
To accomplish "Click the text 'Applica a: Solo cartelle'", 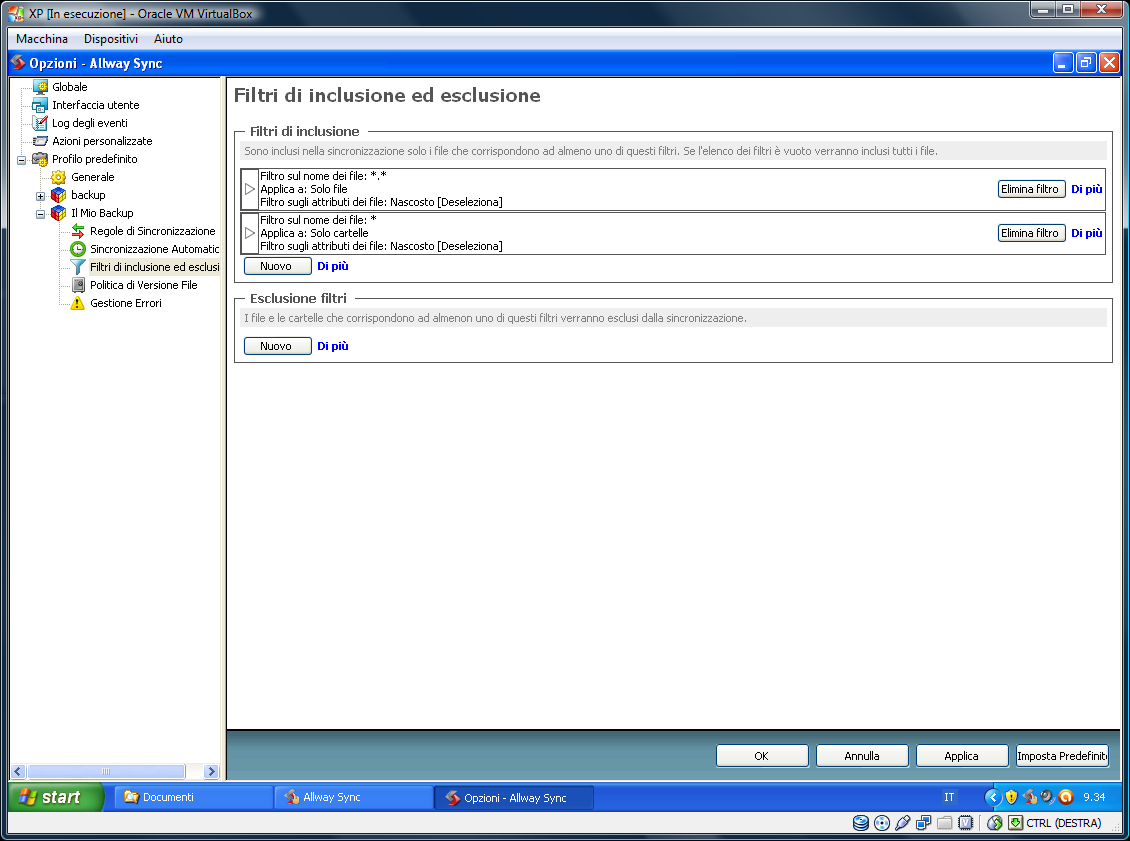I will (x=314, y=233).
